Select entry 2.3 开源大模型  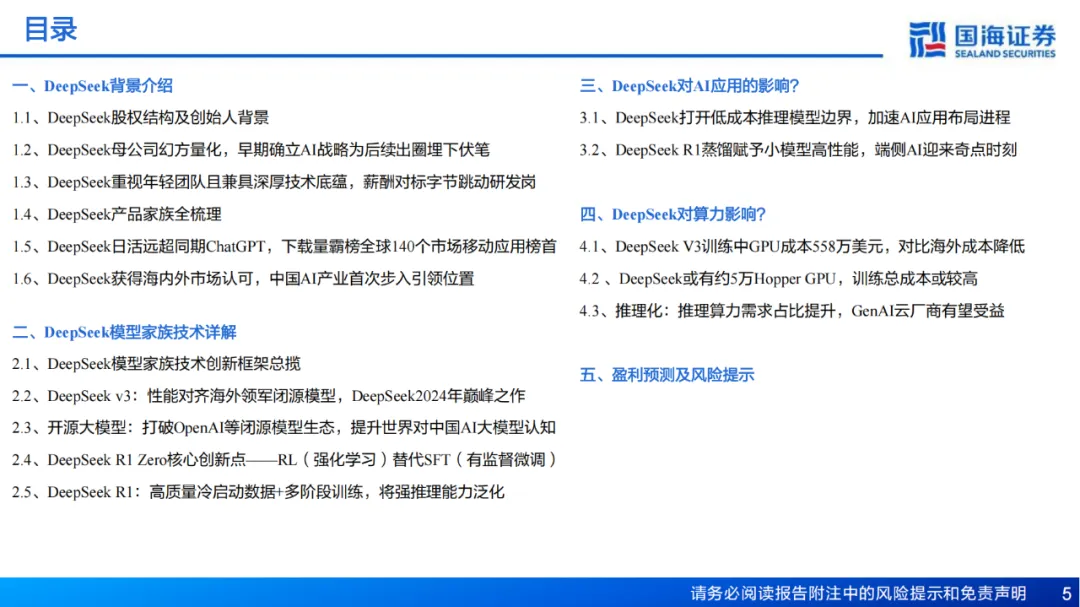pyautogui.click(x=284, y=428)
